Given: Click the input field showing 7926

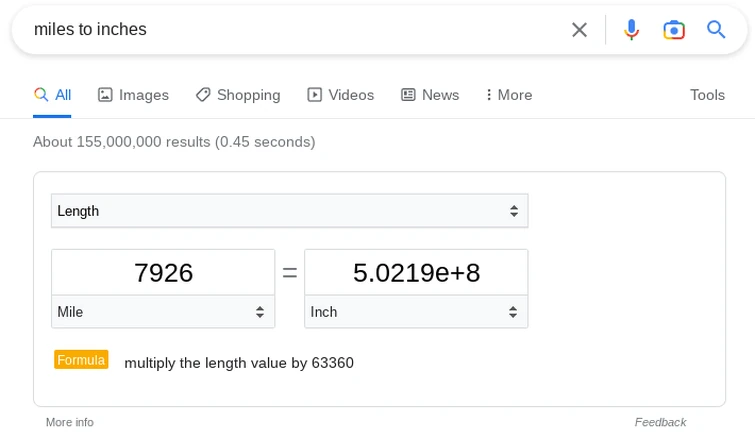Looking at the screenshot, I should 163,273.
